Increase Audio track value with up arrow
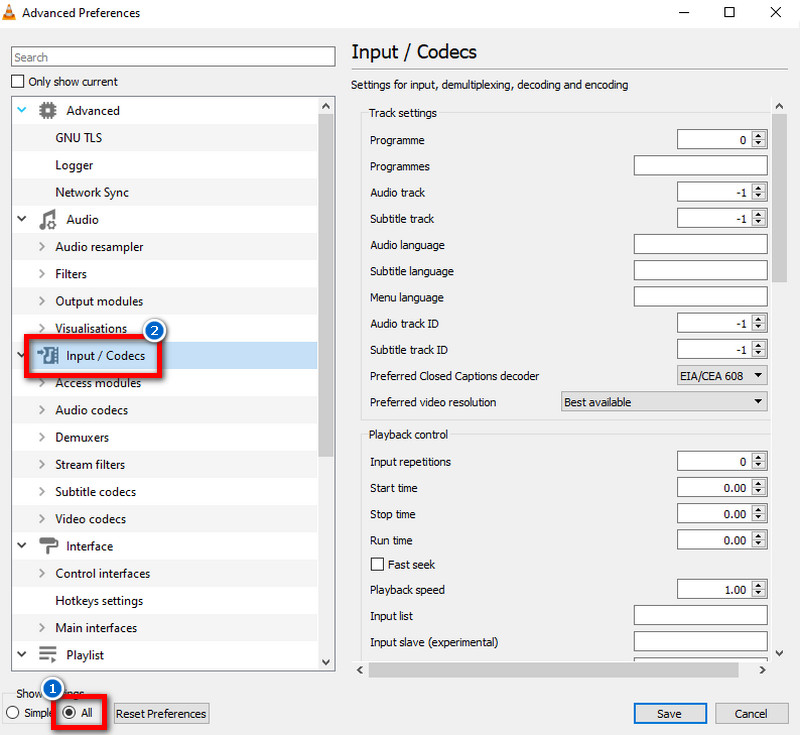Image resolution: width=800 pixels, height=735 pixels. coord(759,188)
